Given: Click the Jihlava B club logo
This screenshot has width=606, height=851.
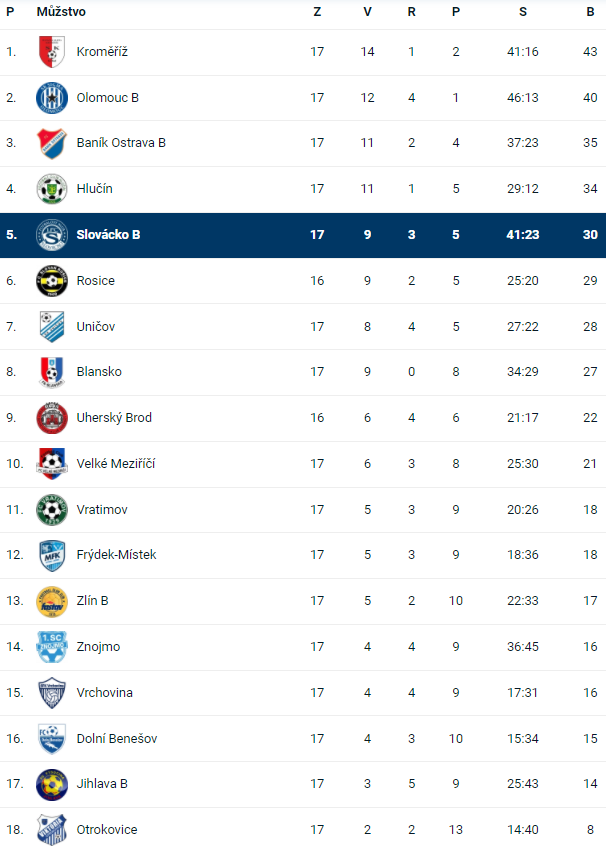Looking at the screenshot, I should pyautogui.click(x=51, y=784).
